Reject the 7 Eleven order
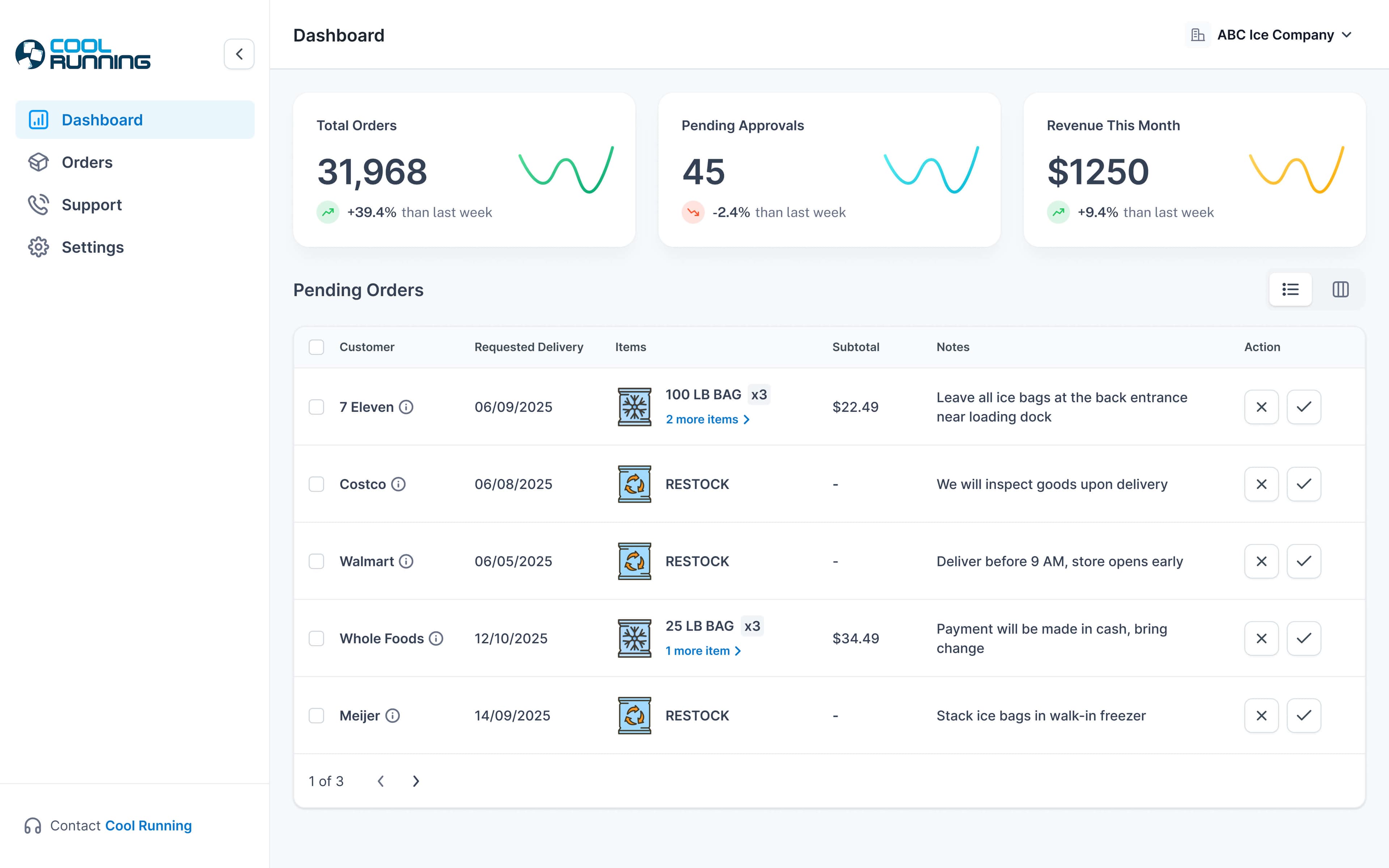This screenshot has height=868, width=1389. (x=1261, y=407)
